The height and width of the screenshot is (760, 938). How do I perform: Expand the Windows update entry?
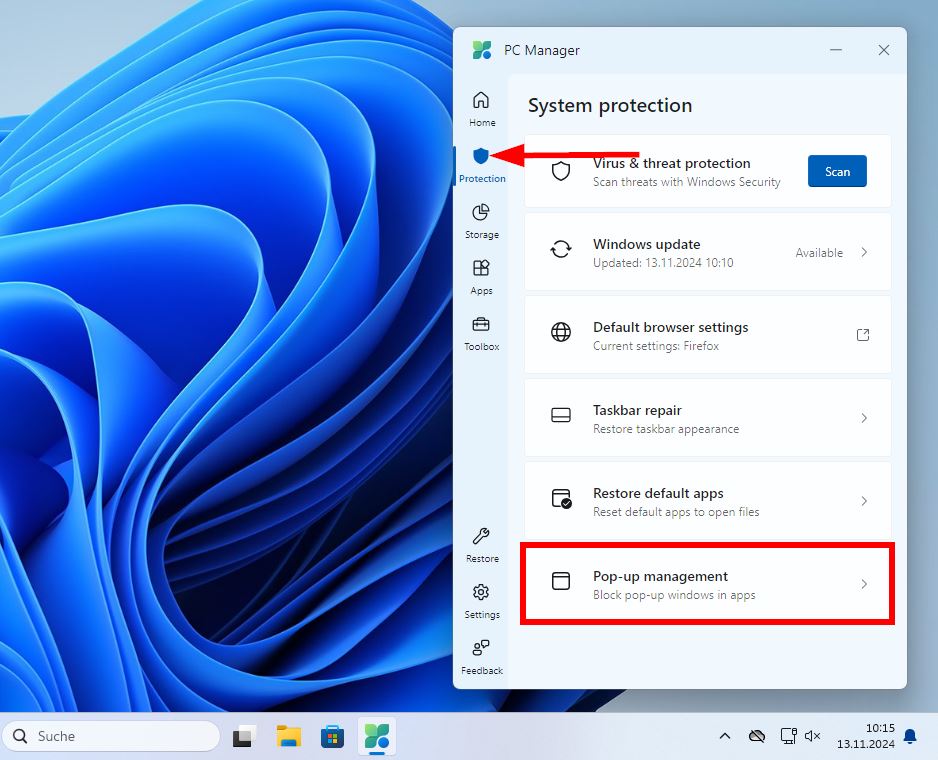[864, 252]
